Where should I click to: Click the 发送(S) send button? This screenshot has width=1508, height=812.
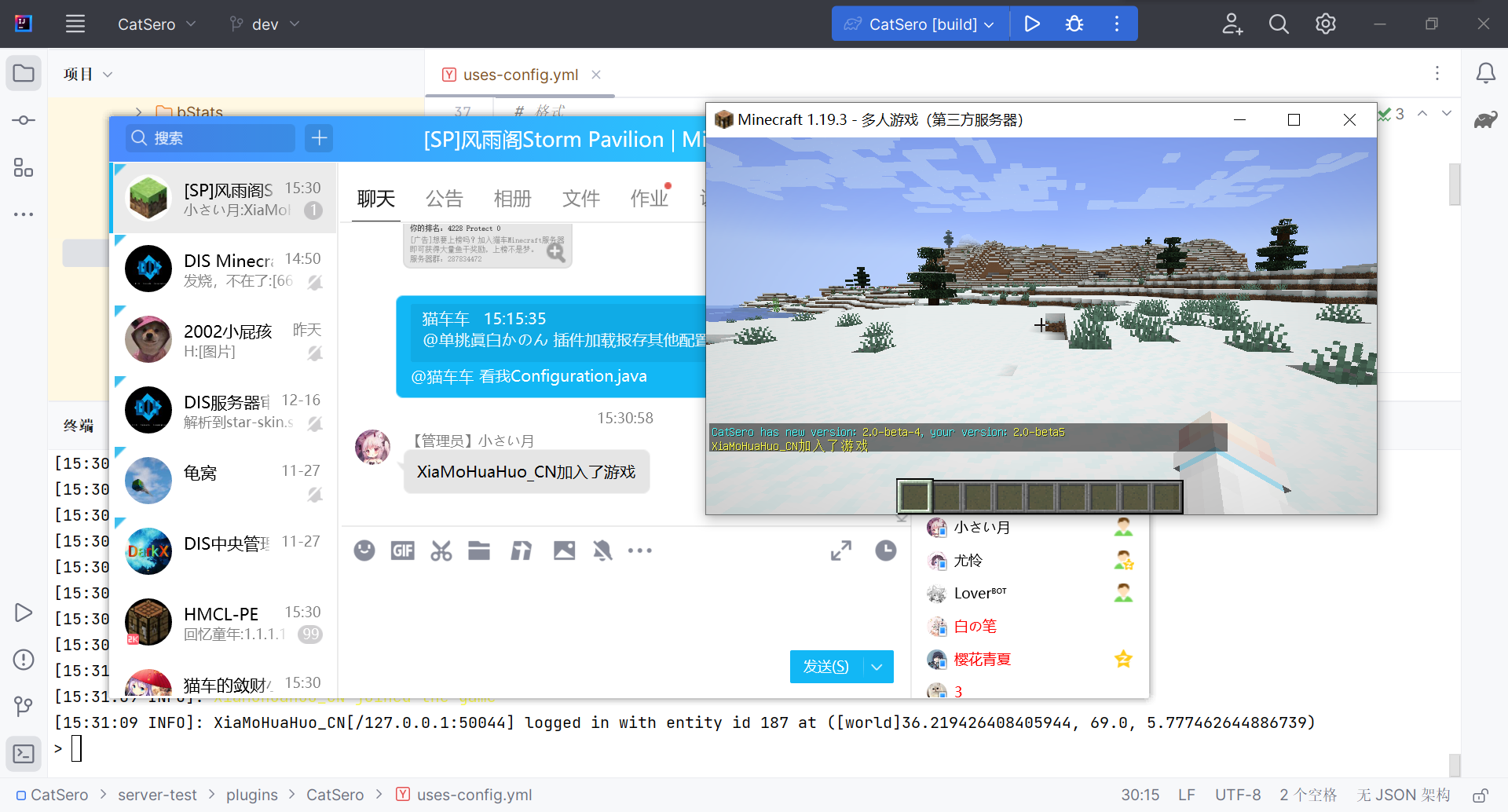pos(826,667)
